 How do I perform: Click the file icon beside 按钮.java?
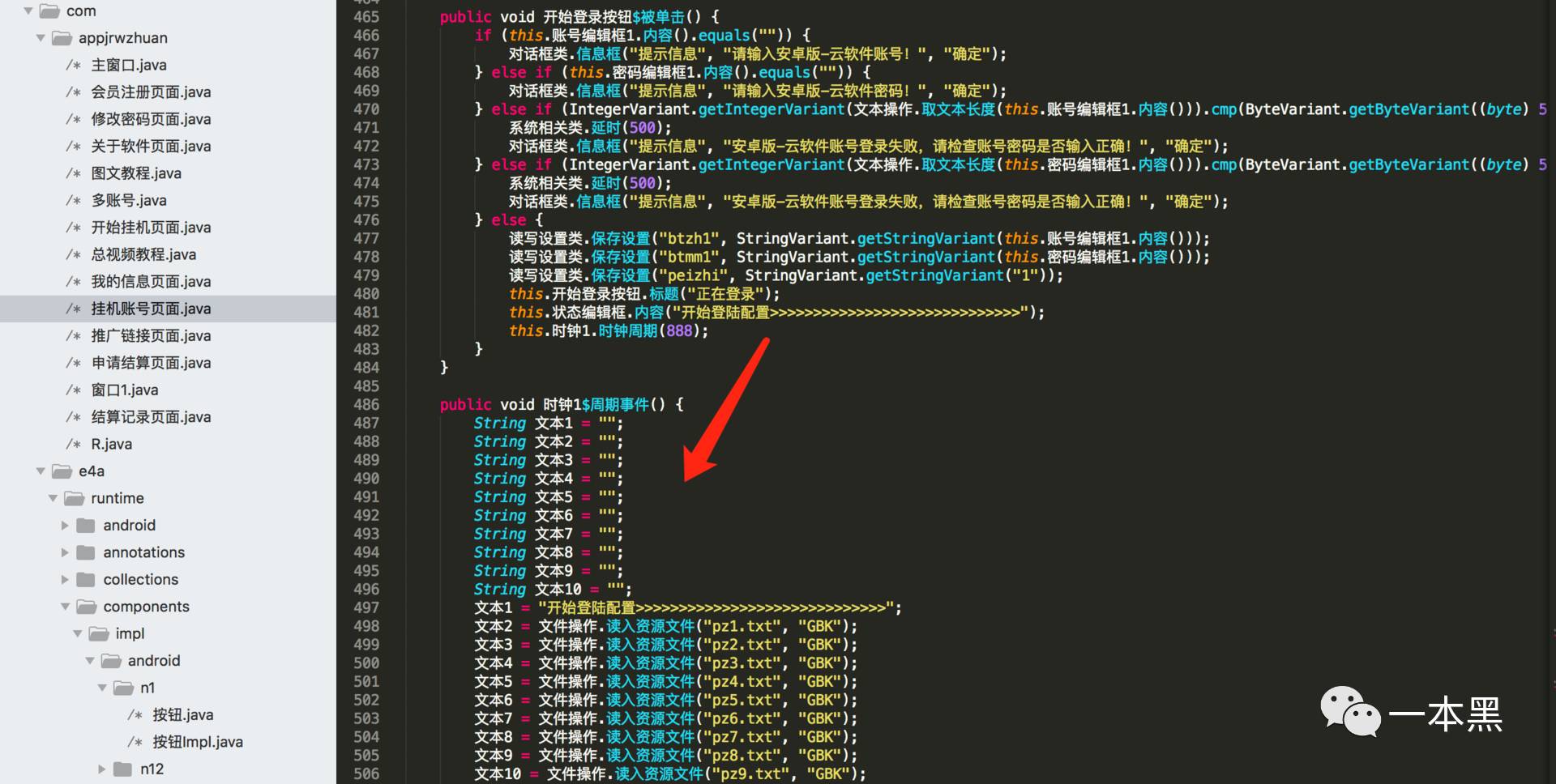135,714
